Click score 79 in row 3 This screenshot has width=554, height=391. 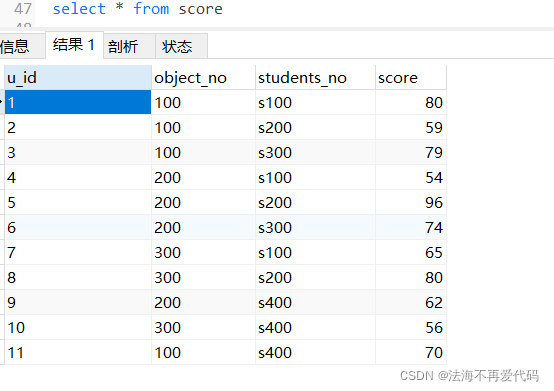point(411,153)
